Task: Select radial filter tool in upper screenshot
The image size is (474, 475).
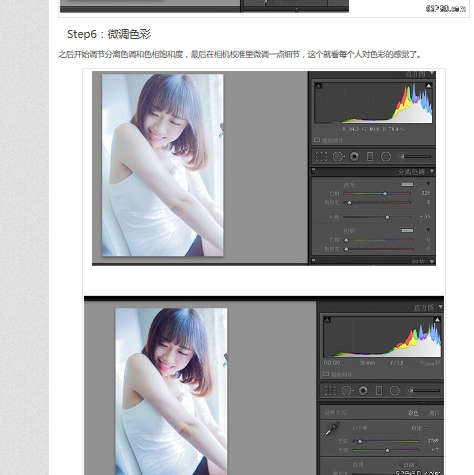Action: (386, 156)
